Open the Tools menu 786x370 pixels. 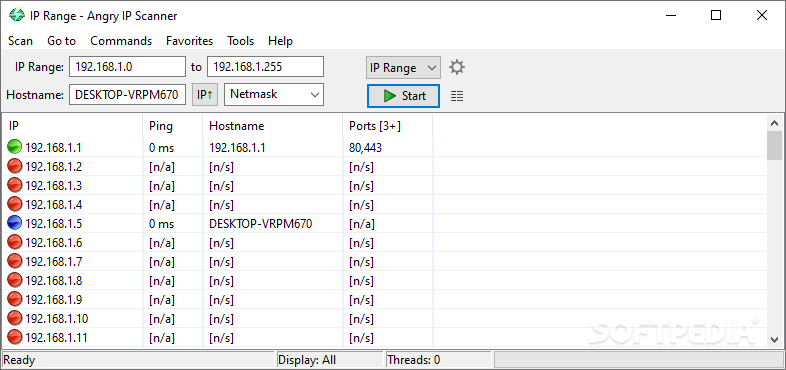241,41
